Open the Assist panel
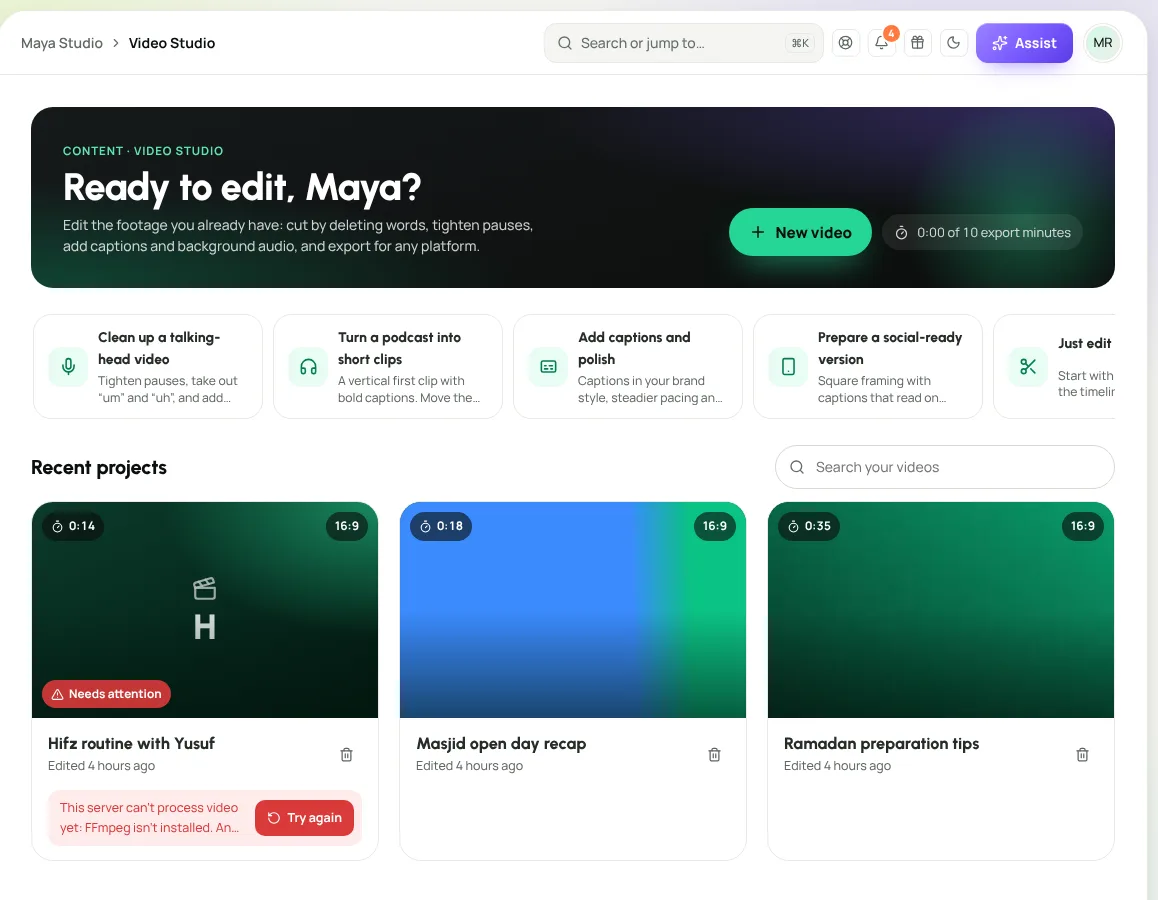 [1024, 43]
